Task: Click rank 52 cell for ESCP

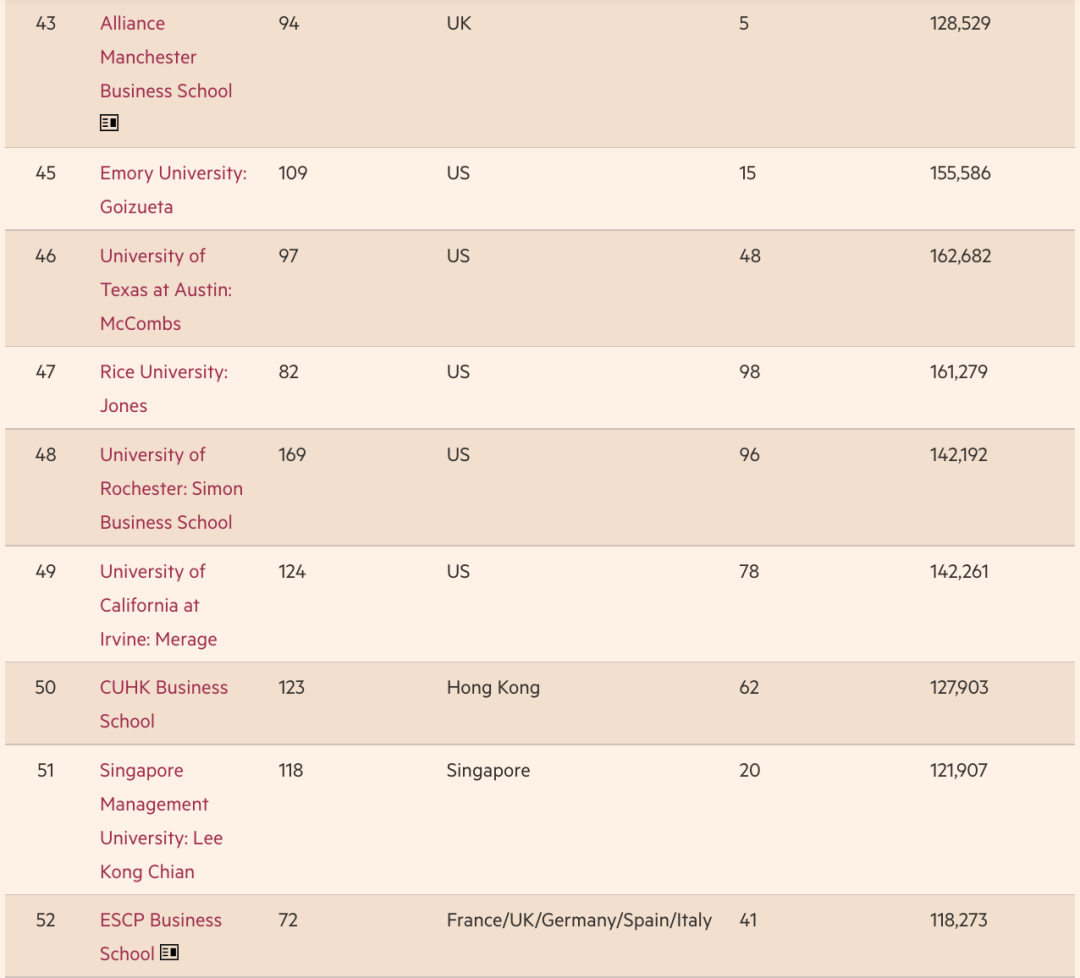Action: (45, 920)
